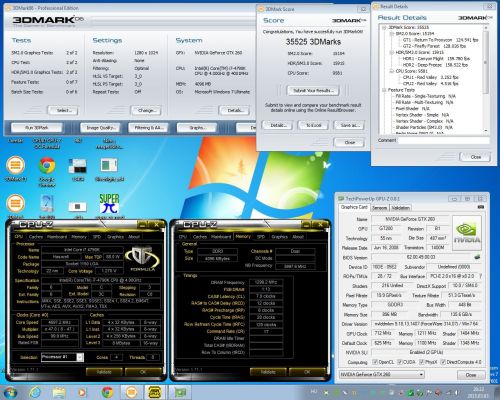500x400 pixels.
Task: Open the Google Chrome desktop shortcut
Action: pos(47,166)
